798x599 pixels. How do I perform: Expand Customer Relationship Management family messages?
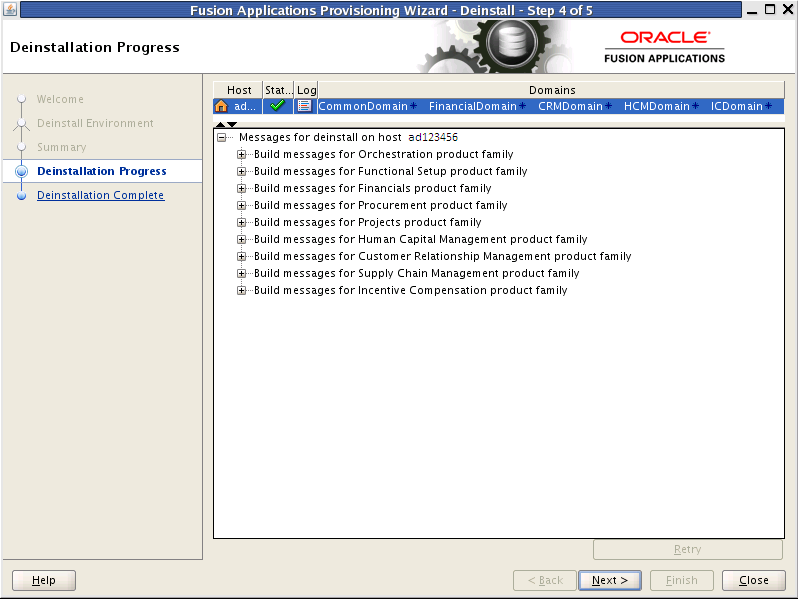click(242, 256)
